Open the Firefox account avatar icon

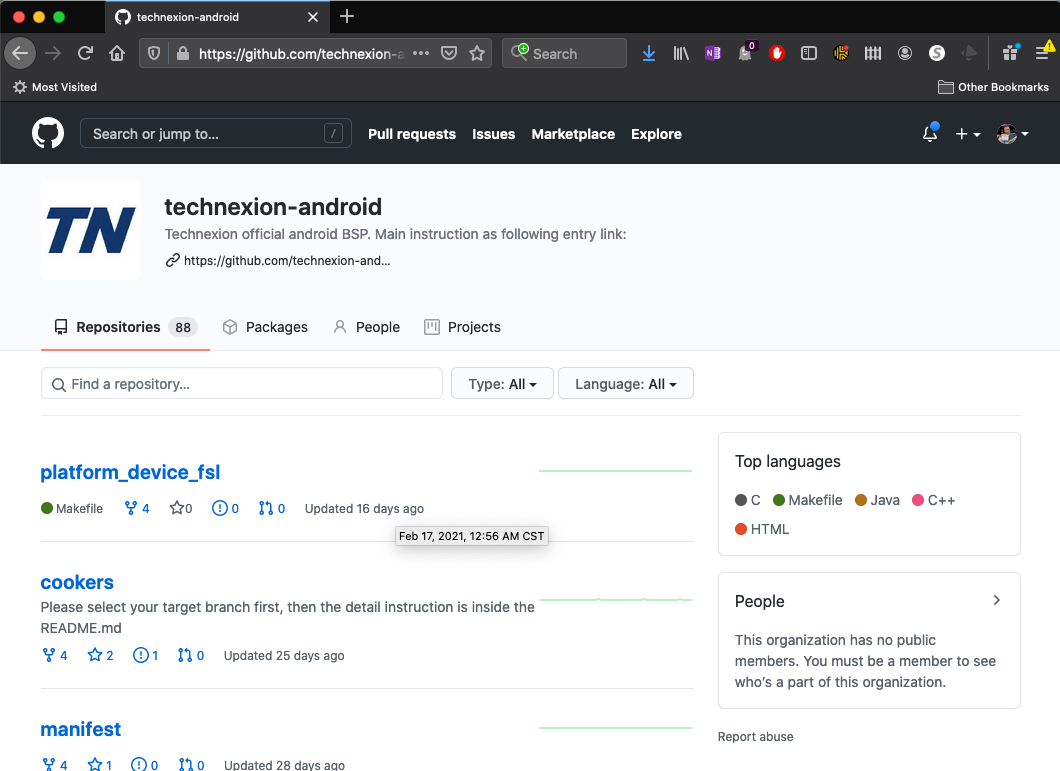905,53
